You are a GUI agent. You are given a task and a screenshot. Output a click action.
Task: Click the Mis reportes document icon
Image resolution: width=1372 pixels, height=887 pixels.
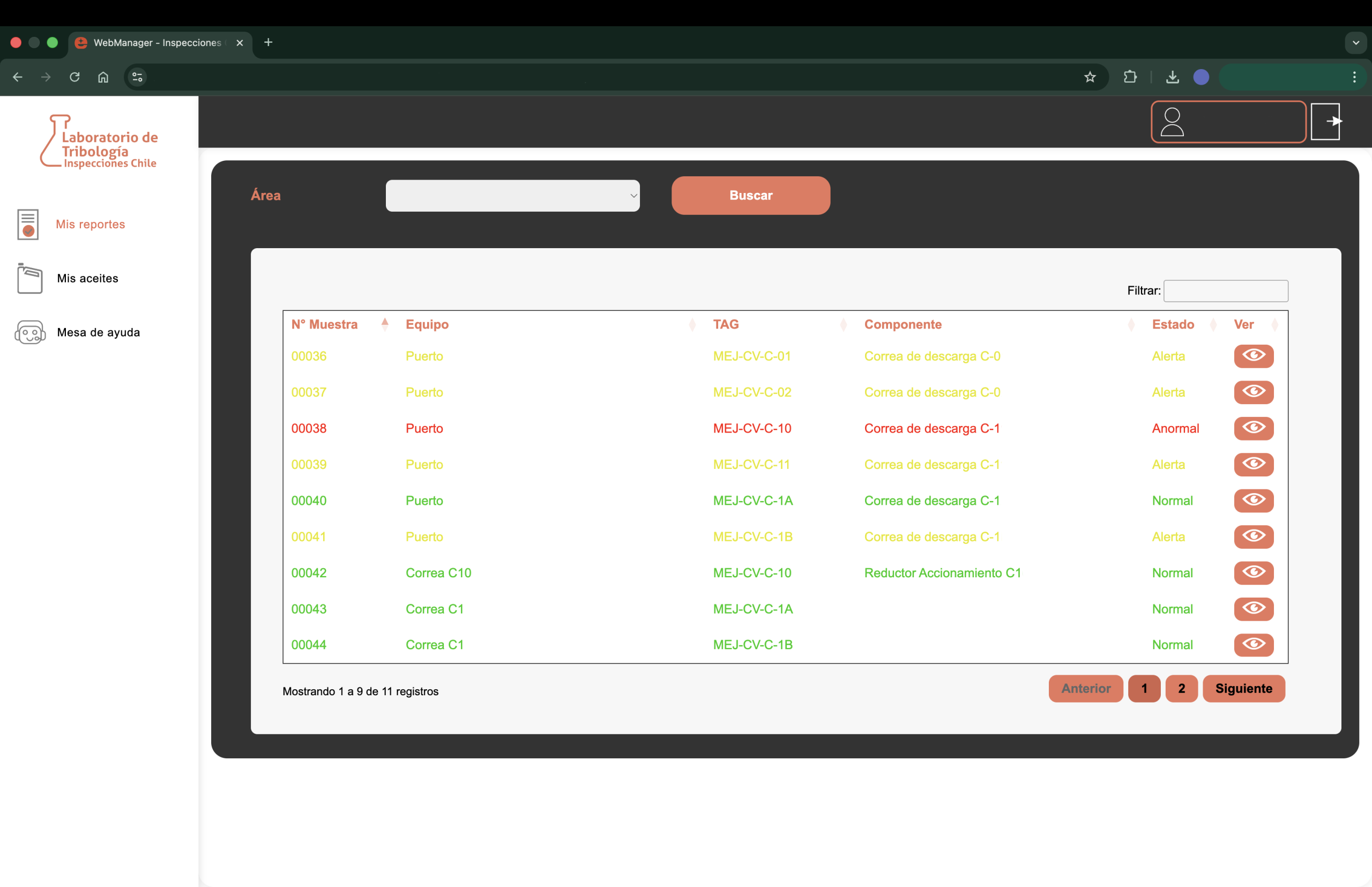tap(28, 224)
